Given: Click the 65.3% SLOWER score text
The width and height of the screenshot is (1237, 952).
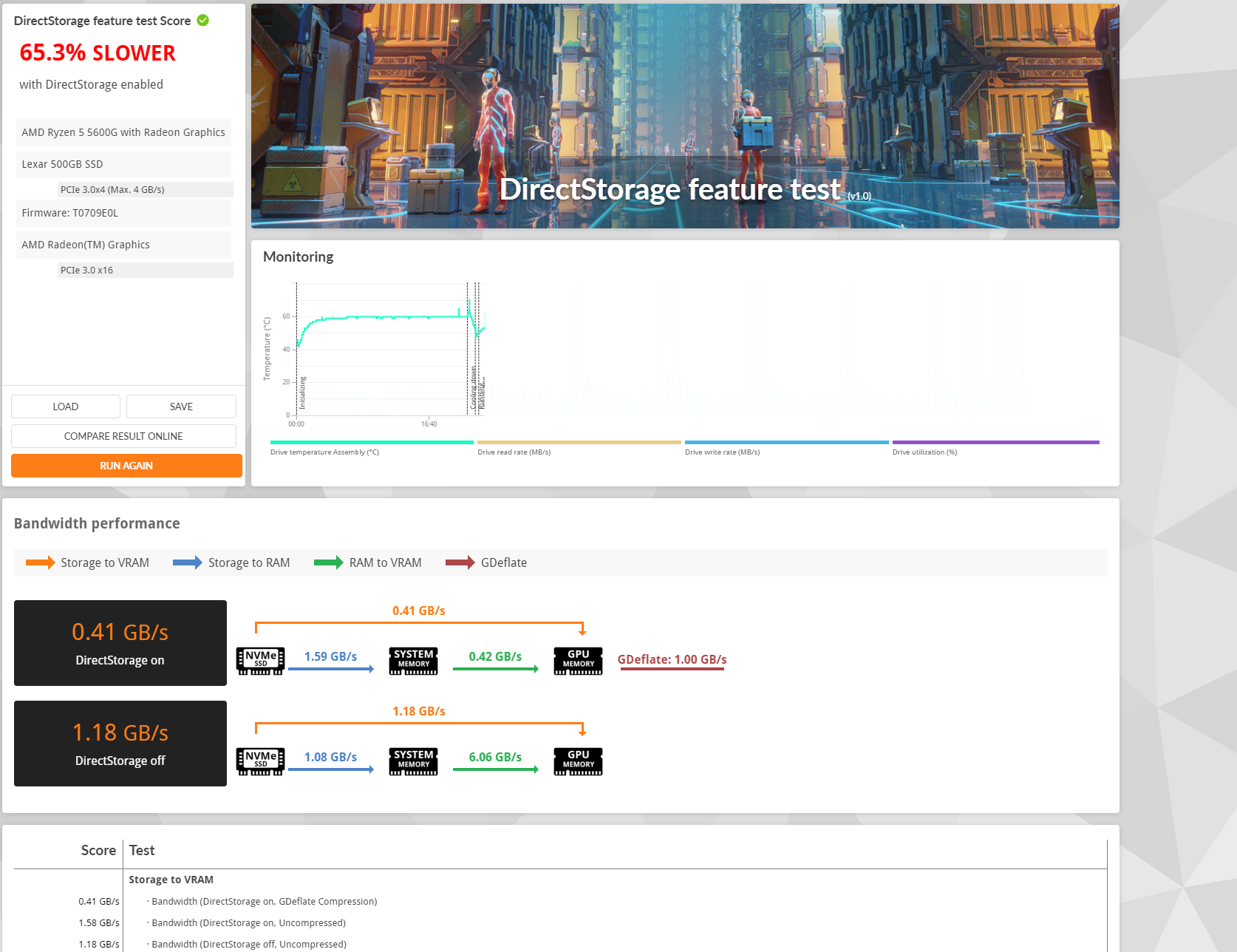Looking at the screenshot, I should 98,53.
